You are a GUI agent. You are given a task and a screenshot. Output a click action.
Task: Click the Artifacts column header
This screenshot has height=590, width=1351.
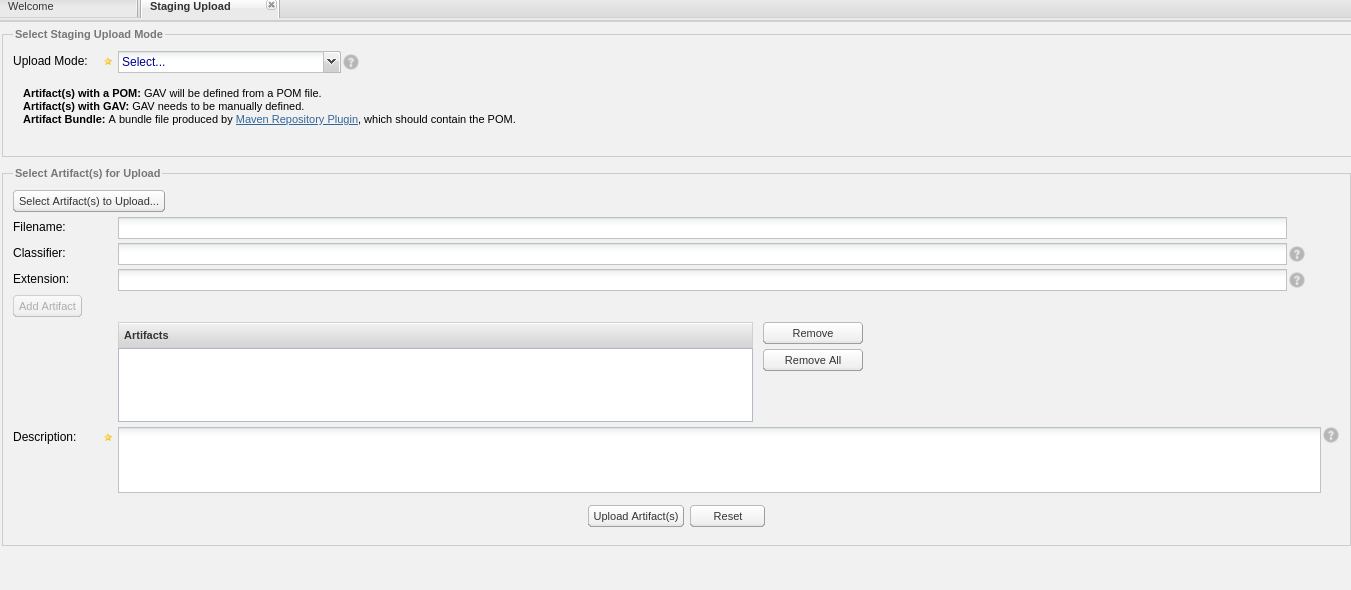point(435,335)
